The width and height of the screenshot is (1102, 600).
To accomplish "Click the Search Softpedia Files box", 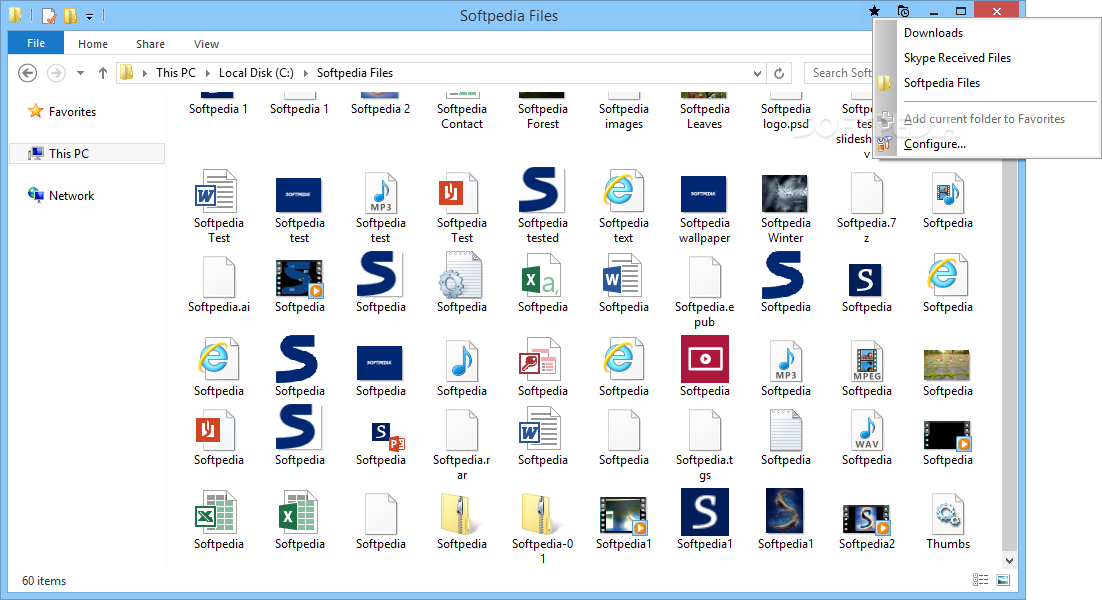I will (839, 73).
